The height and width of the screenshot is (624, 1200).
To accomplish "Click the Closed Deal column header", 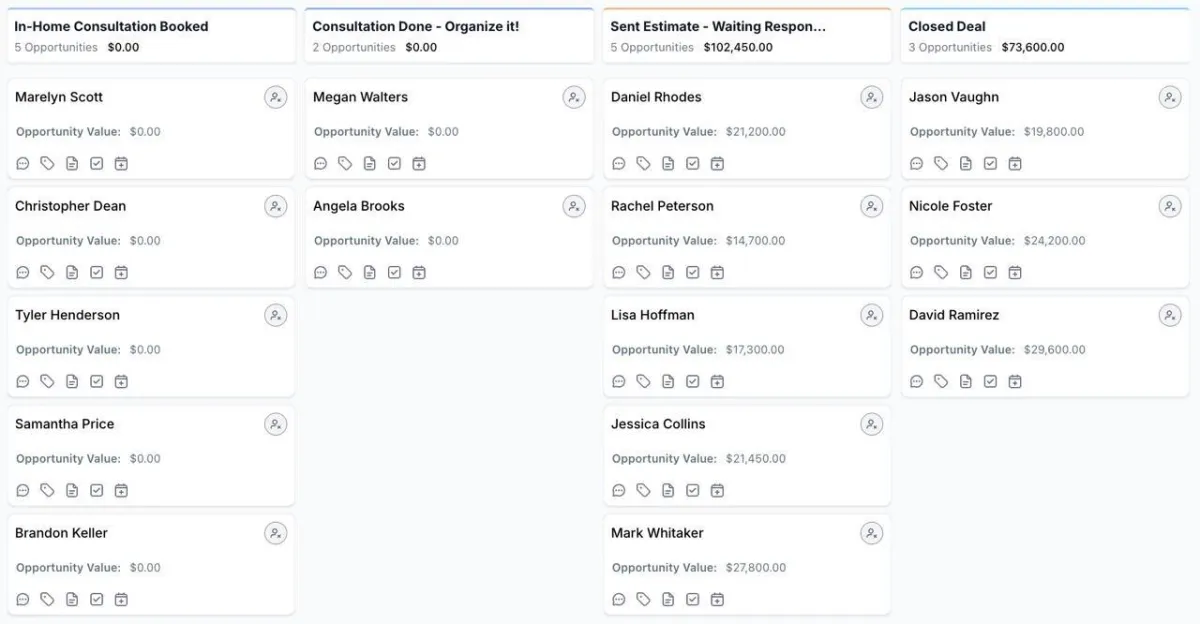I will click(946, 27).
